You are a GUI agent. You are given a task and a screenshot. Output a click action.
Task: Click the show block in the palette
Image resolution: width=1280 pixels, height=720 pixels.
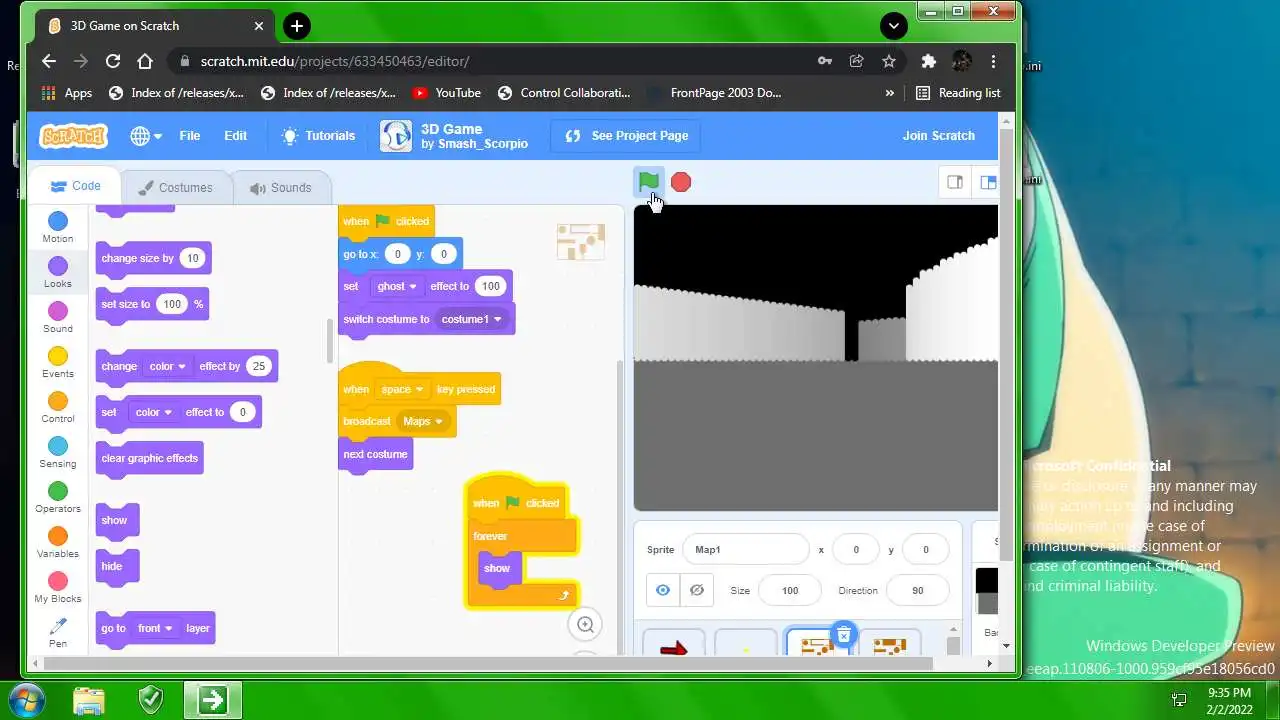pyautogui.click(x=116, y=520)
